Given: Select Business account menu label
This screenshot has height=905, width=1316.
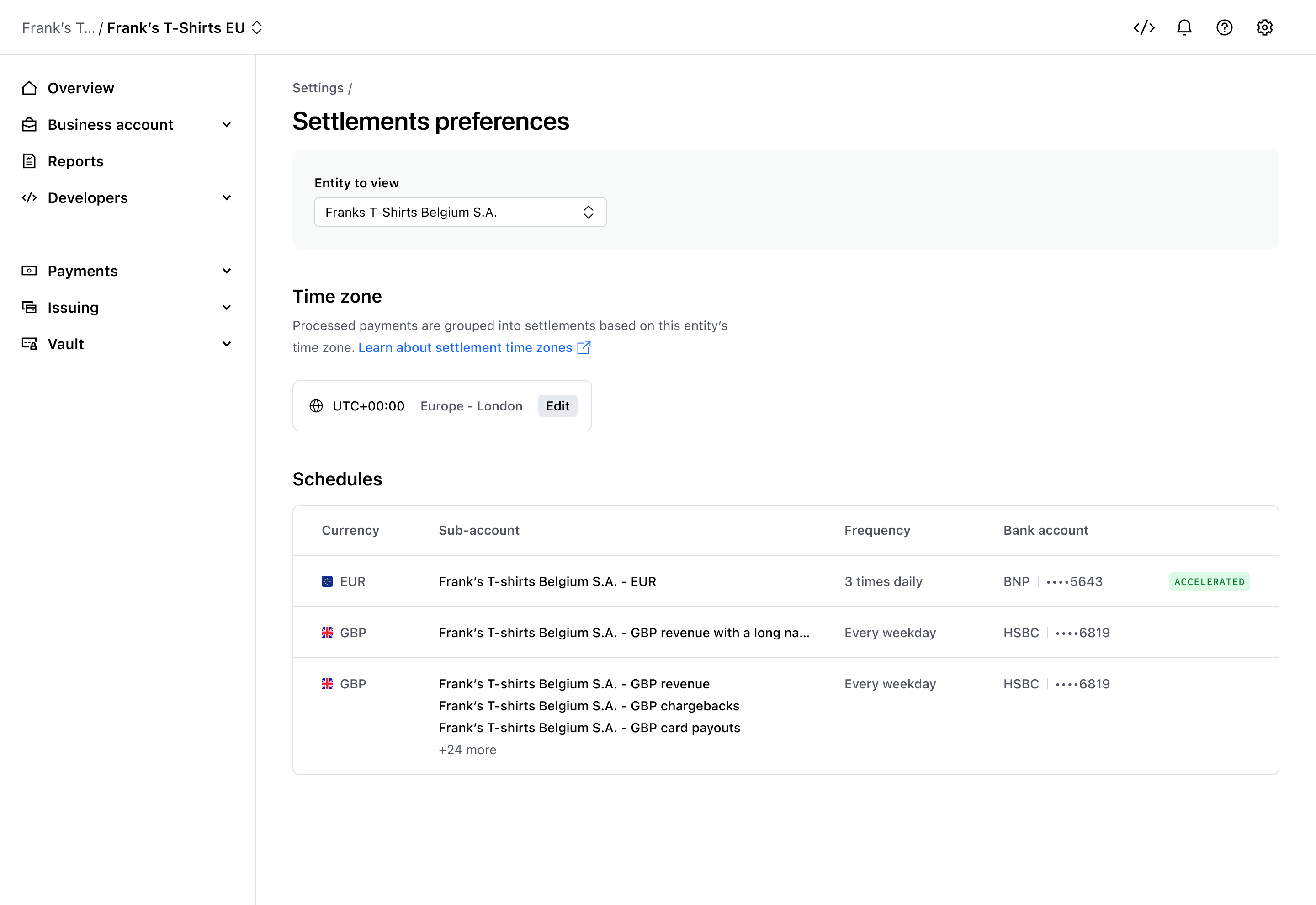Looking at the screenshot, I should (111, 125).
